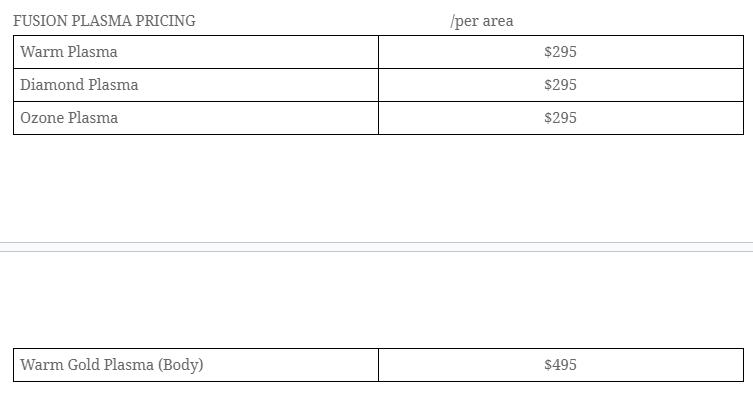Image resolution: width=753 pixels, height=393 pixels.
Task: Click the '(Body)' text in the last row
Action: tap(181, 365)
